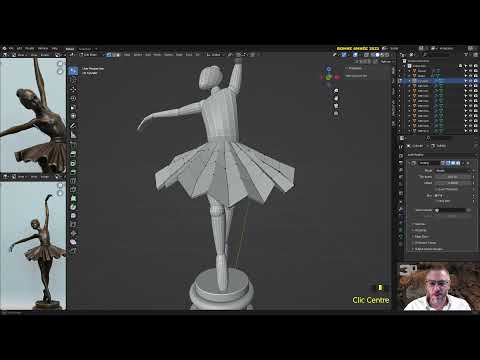Toggle the camera view icon
Screen dimensions: 480x360
coord(336,106)
